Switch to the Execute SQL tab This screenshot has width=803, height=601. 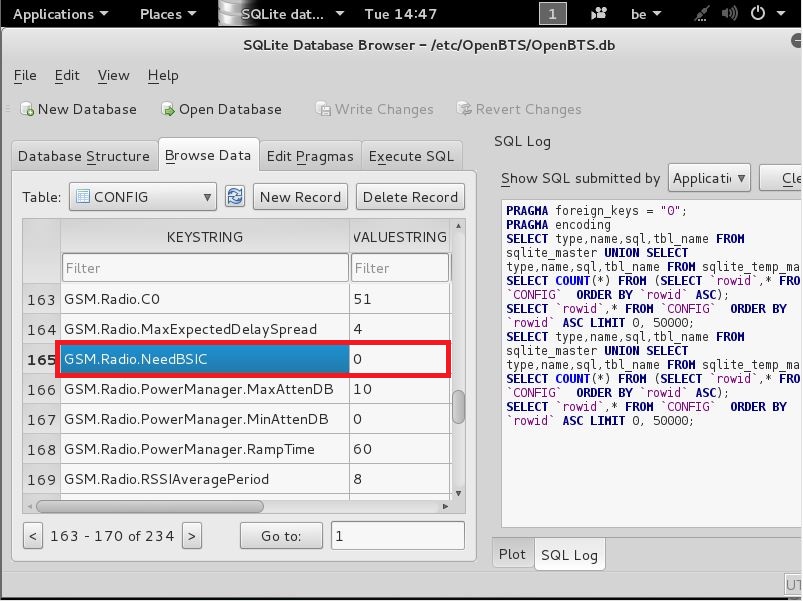tap(411, 156)
